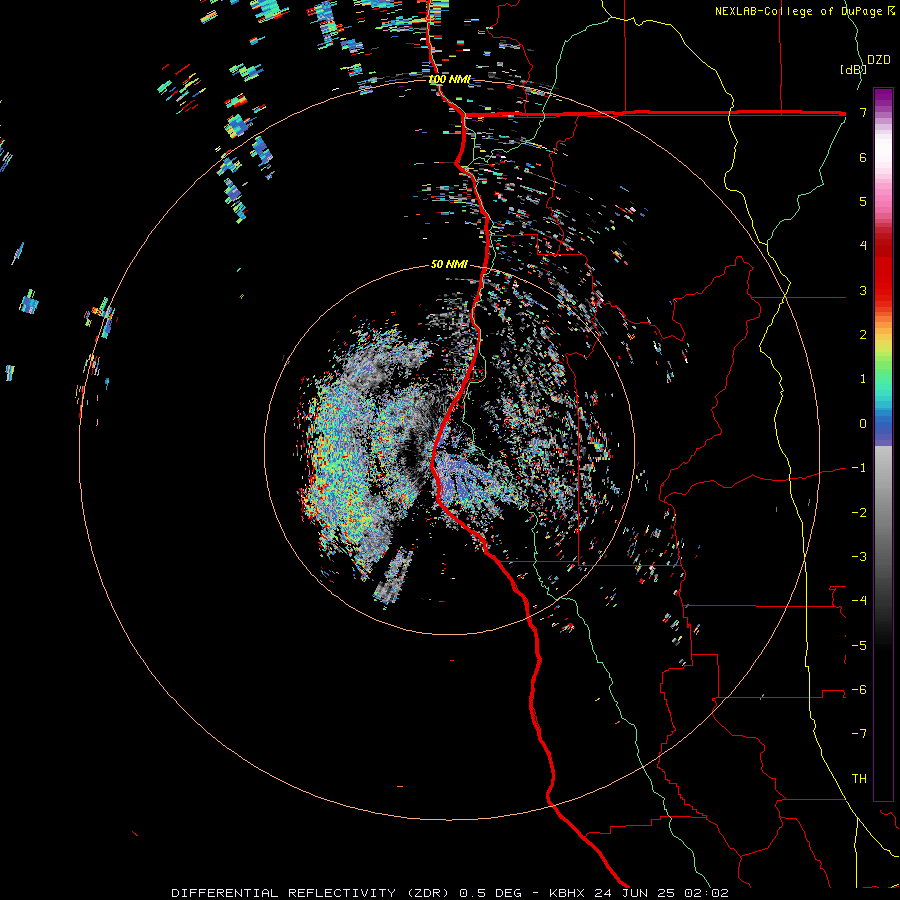The width and height of the screenshot is (900, 900).
Task: Click the TH threshold label on legend
Action: (859, 779)
